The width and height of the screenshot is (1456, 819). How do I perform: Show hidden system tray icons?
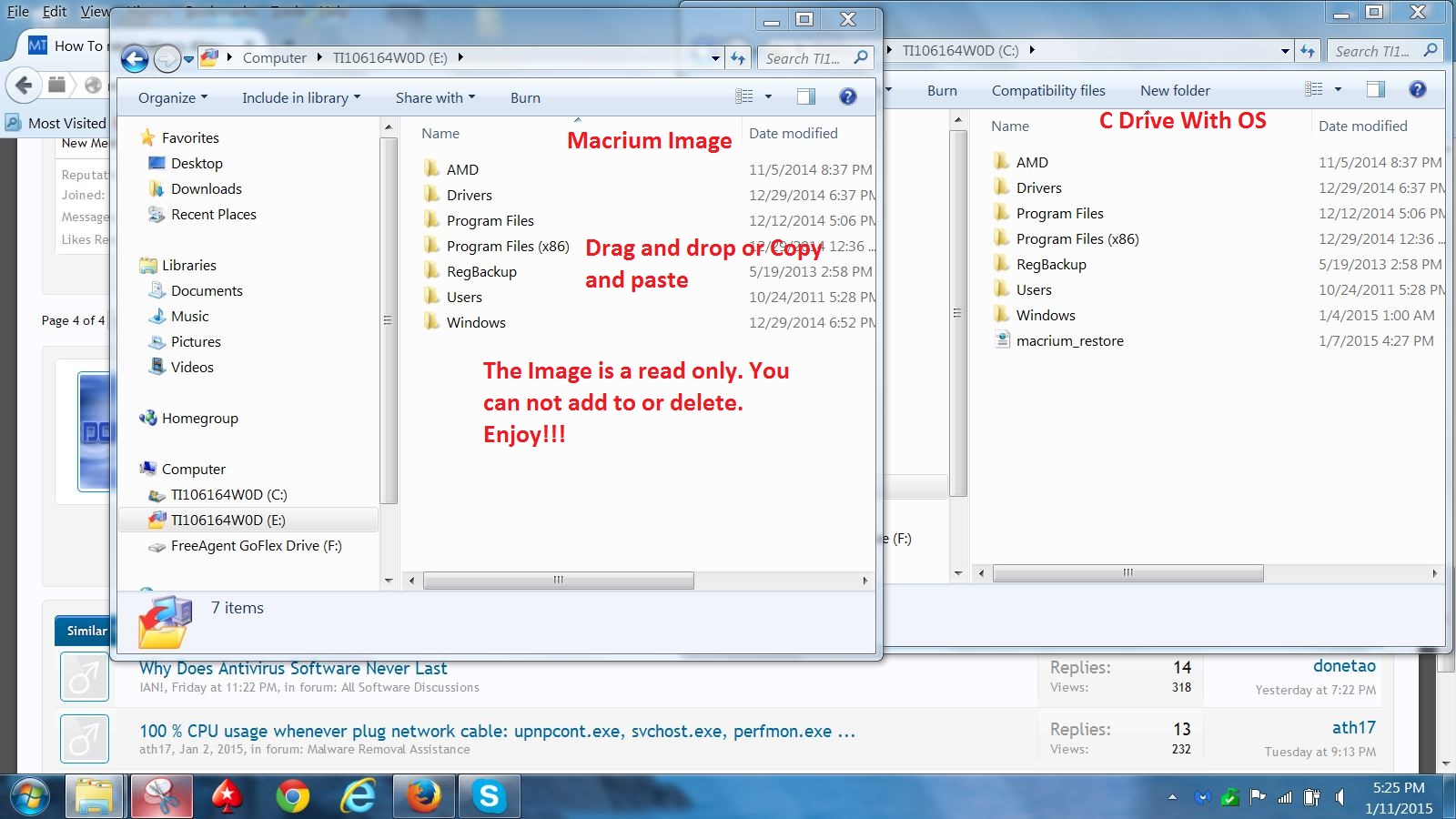coord(1172,797)
